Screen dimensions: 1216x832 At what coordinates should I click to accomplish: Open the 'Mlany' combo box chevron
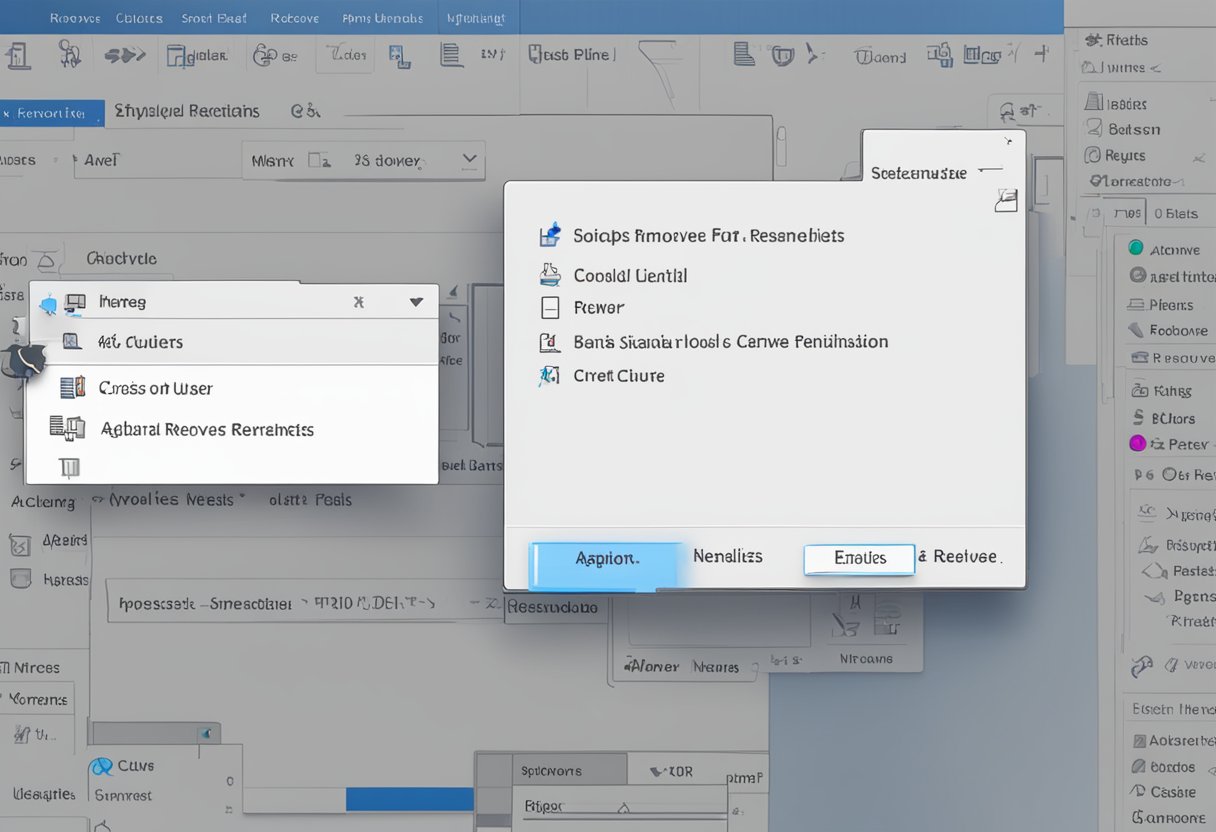[469, 159]
